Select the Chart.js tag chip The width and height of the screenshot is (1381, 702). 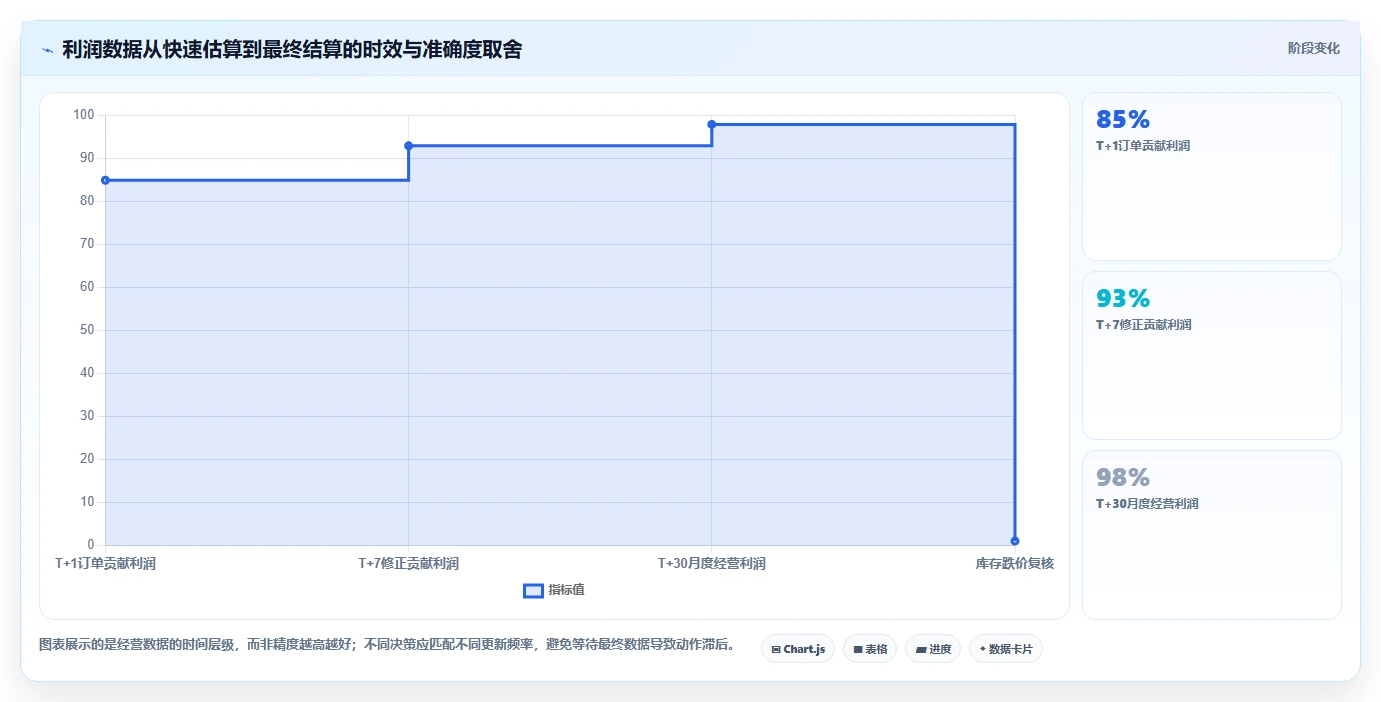(797, 649)
